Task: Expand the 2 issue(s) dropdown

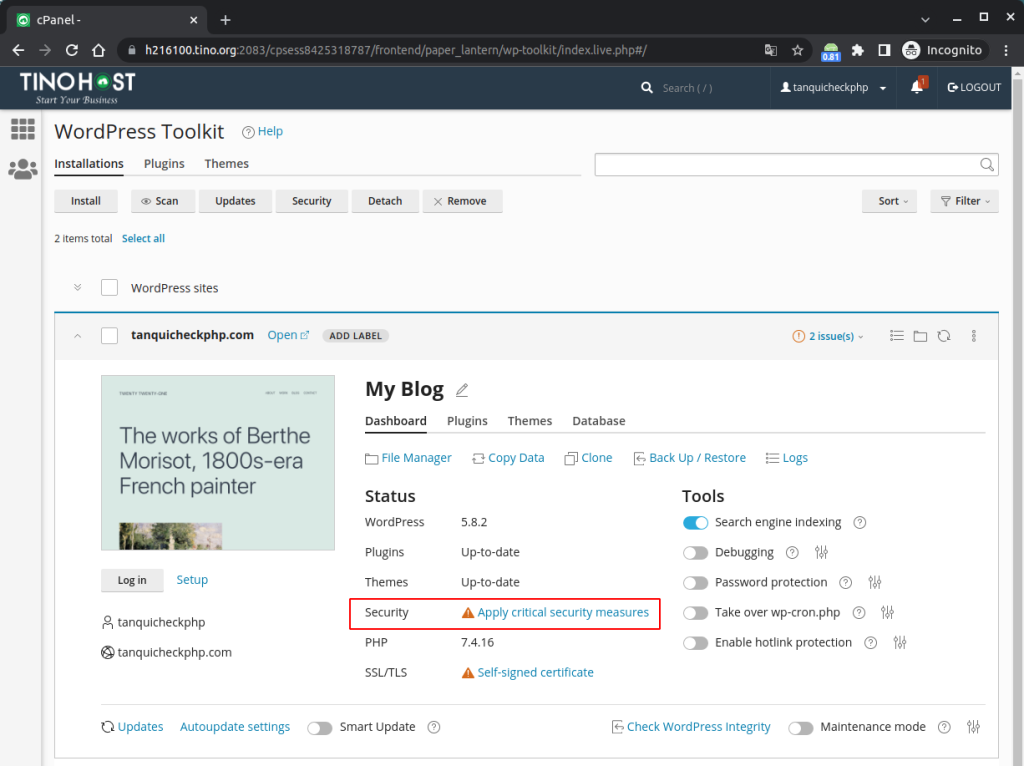Action: [828, 336]
